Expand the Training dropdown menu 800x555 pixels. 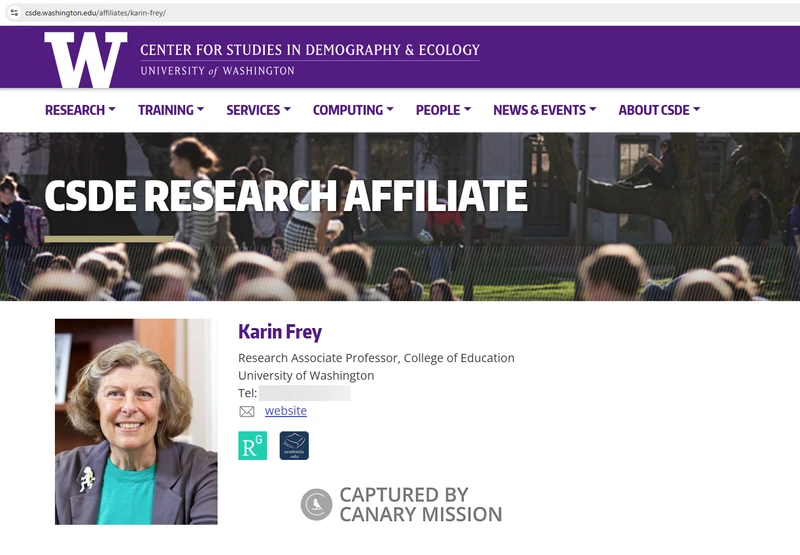pyautogui.click(x=171, y=110)
